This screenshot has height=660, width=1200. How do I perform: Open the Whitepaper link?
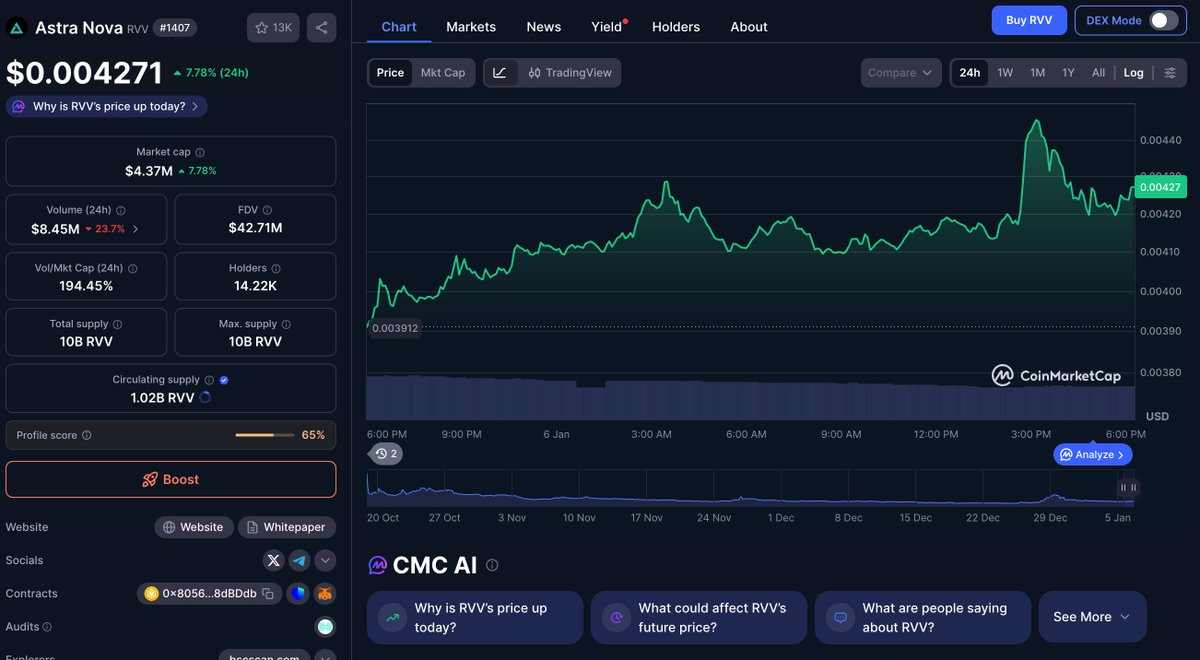[x=286, y=527]
